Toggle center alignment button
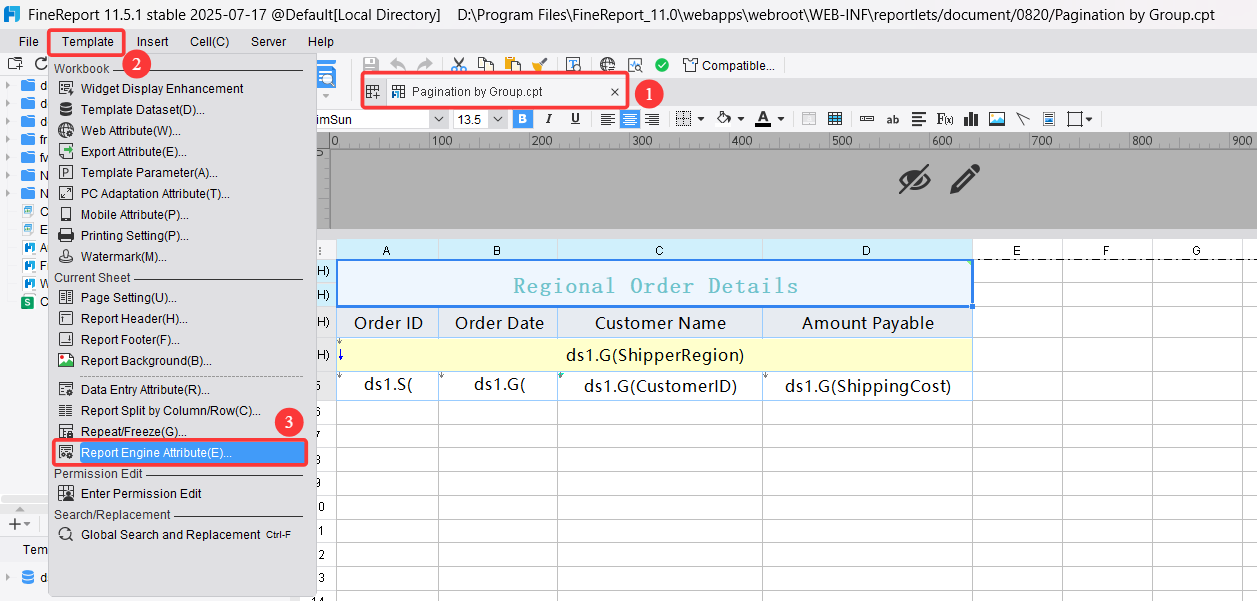 pyautogui.click(x=630, y=119)
